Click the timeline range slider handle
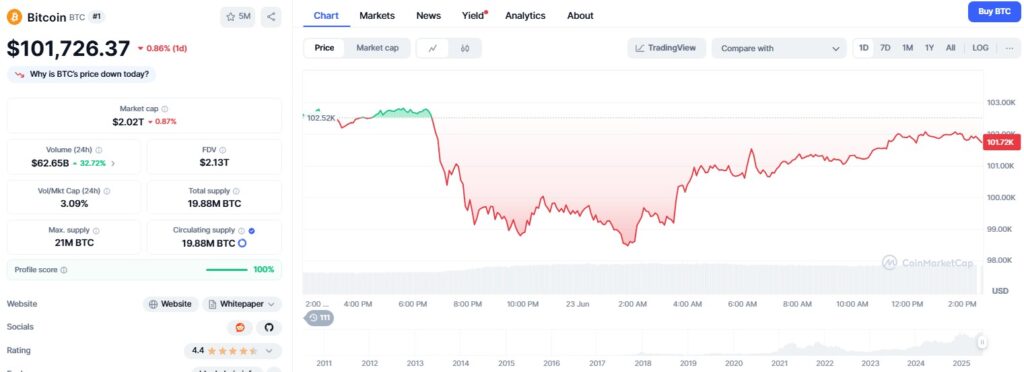The image size is (1024, 372). [981, 342]
